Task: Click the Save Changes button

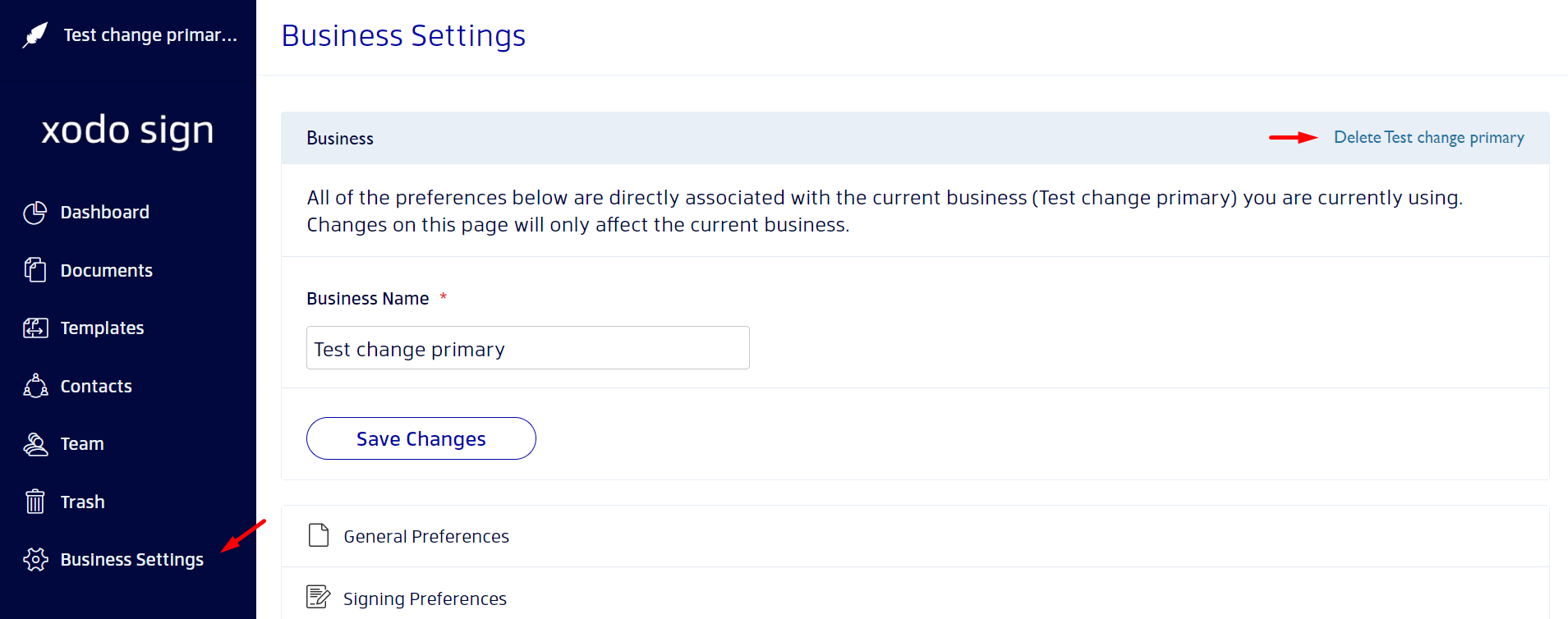Action: pyautogui.click(x=421, y=438)
